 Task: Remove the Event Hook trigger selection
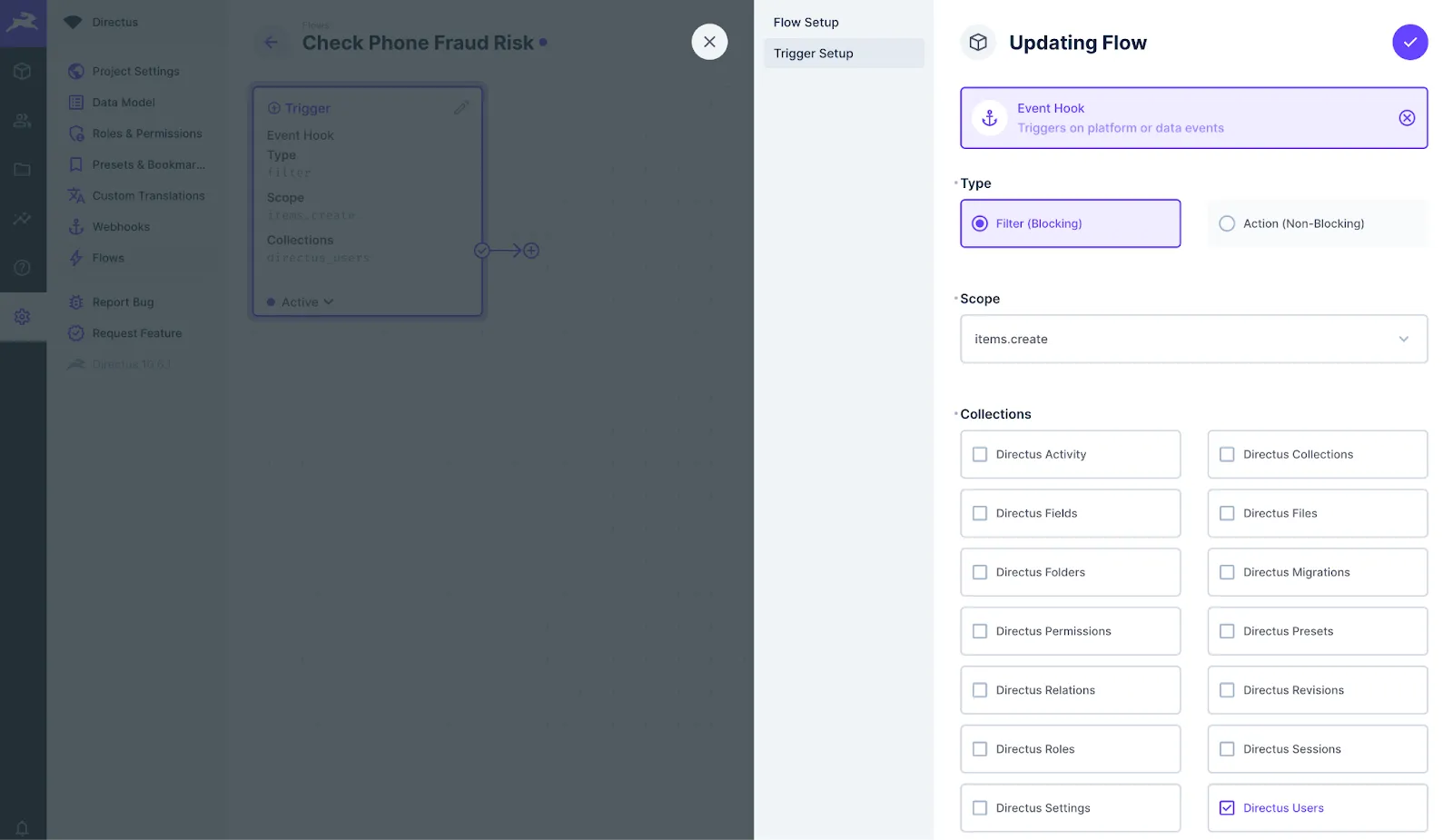pos(1407,117)
